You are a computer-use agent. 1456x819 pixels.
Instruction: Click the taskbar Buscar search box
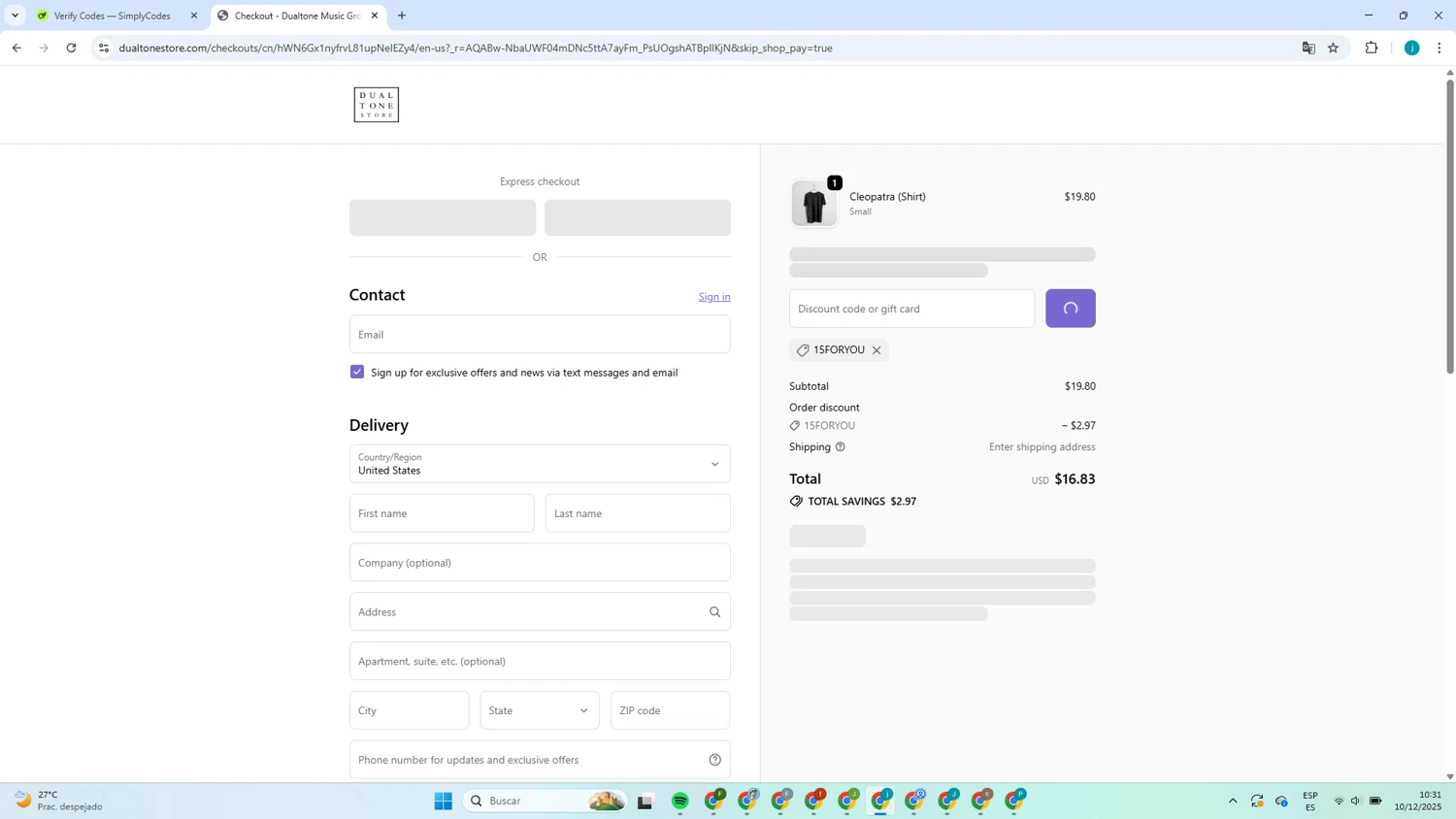[x=546, y=801]
